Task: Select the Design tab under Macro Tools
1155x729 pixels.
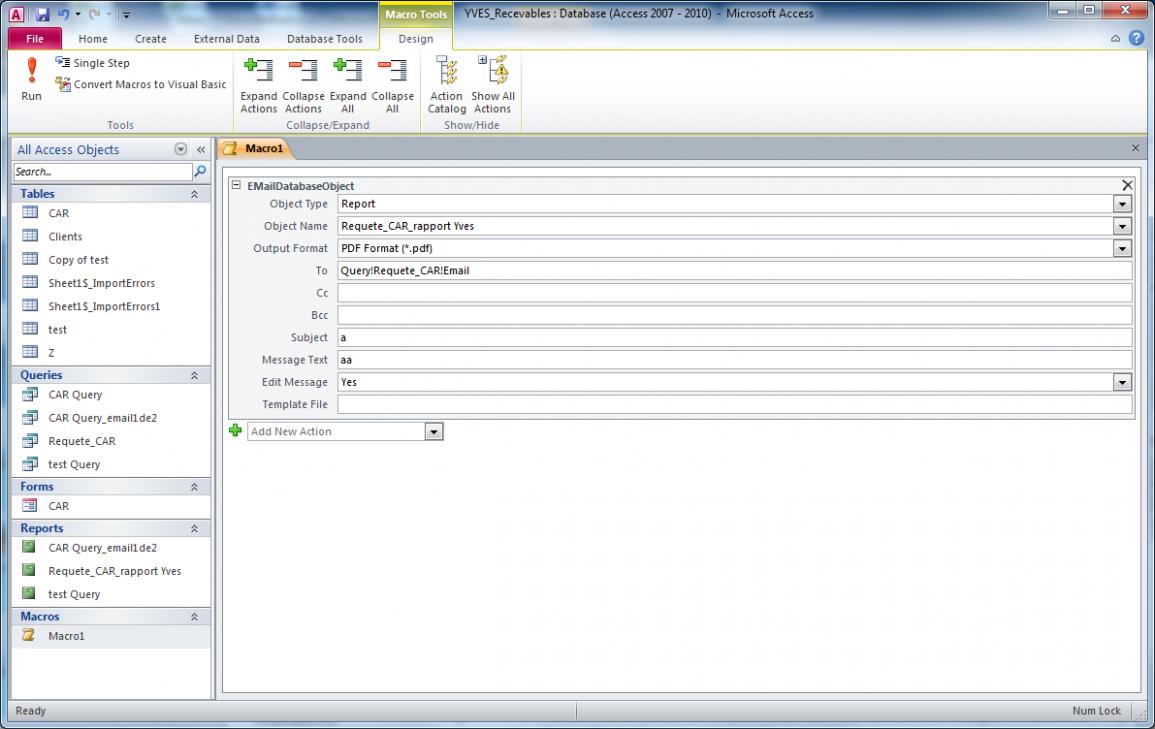Action: 415,39
